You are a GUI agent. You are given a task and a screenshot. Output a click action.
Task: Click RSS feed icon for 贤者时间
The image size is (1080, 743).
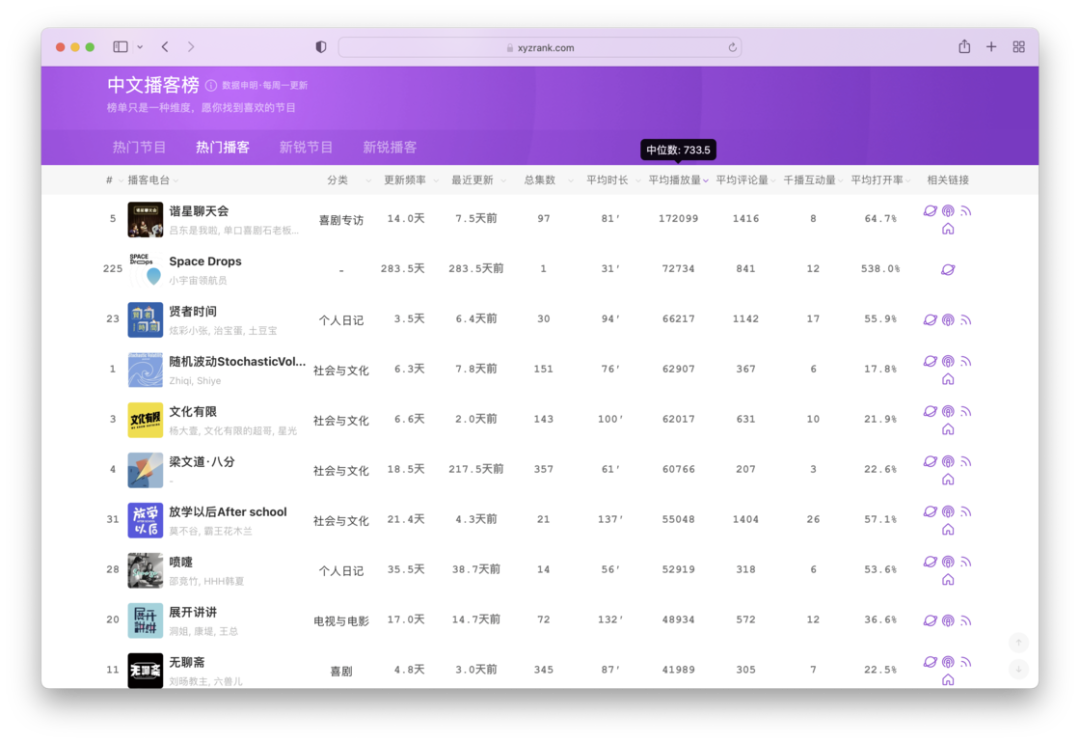pos(966,320)
